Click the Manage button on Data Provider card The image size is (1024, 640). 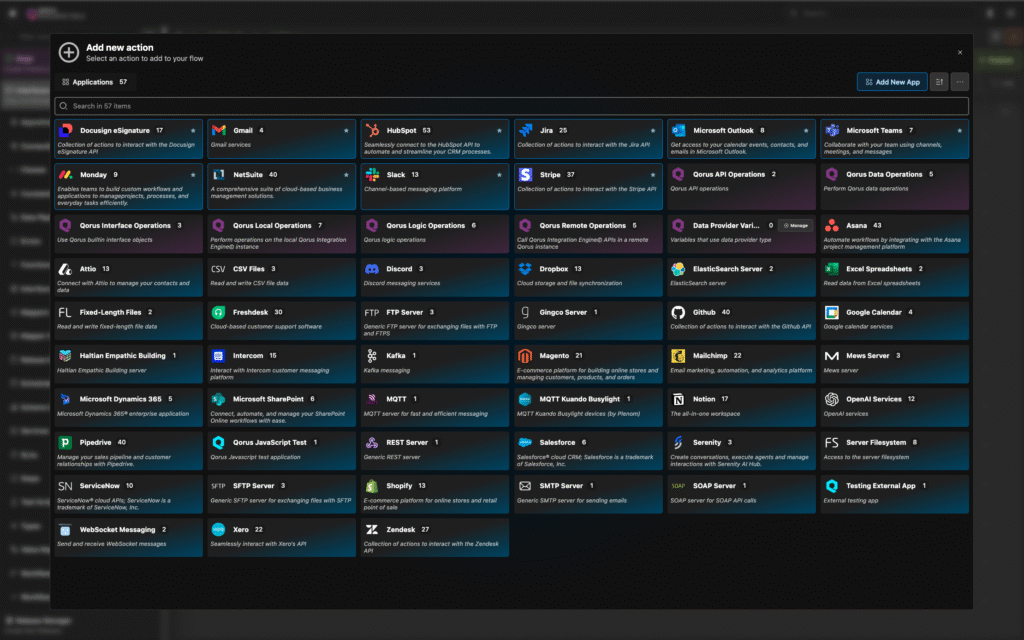(795, 225)
